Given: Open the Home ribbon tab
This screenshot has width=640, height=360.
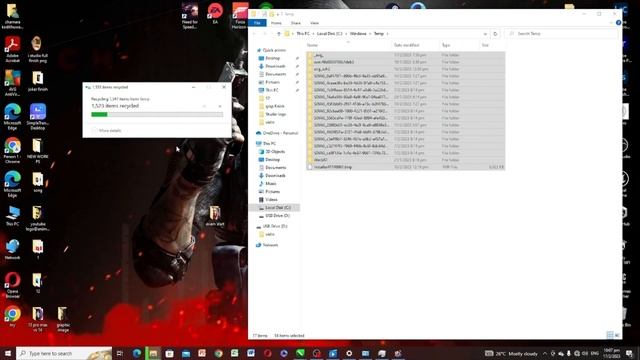Looking at the screenshot, I should coord(276,23).
